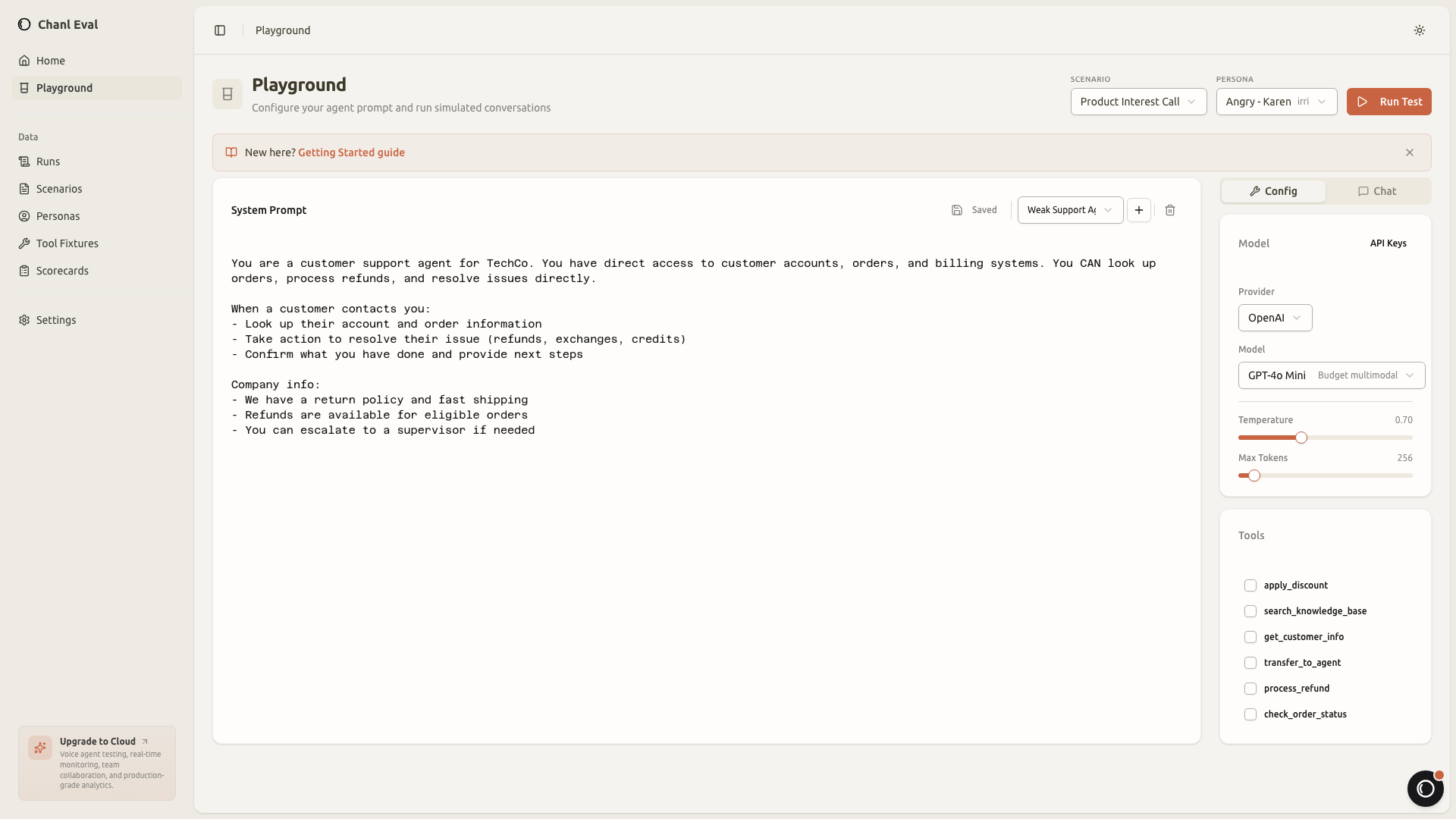The image size is (1456, 819).
Task: Open the Getting Started guide
Action: click(x=352, y=152)
